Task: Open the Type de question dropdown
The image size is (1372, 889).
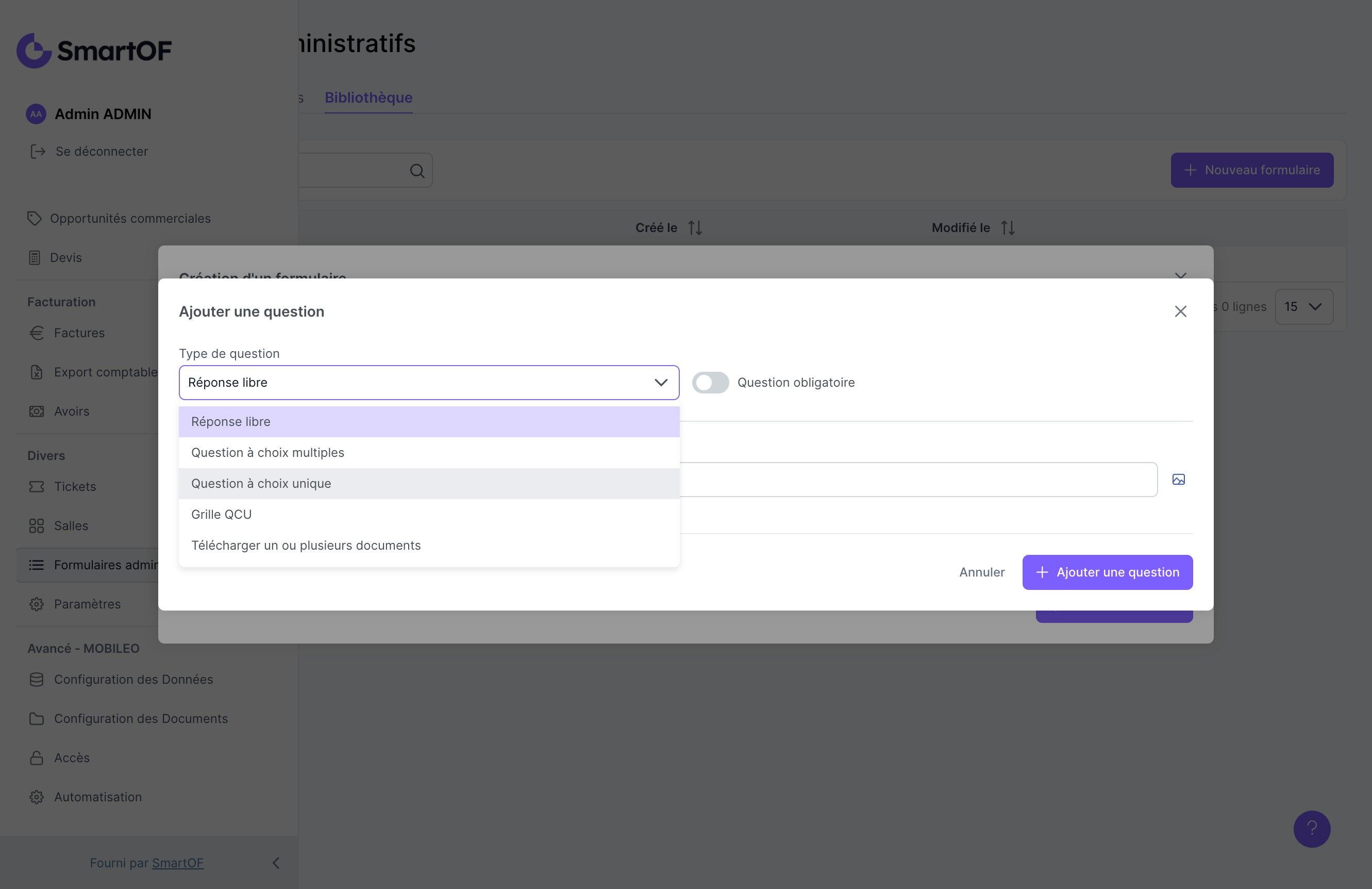Action: point(428,383)
